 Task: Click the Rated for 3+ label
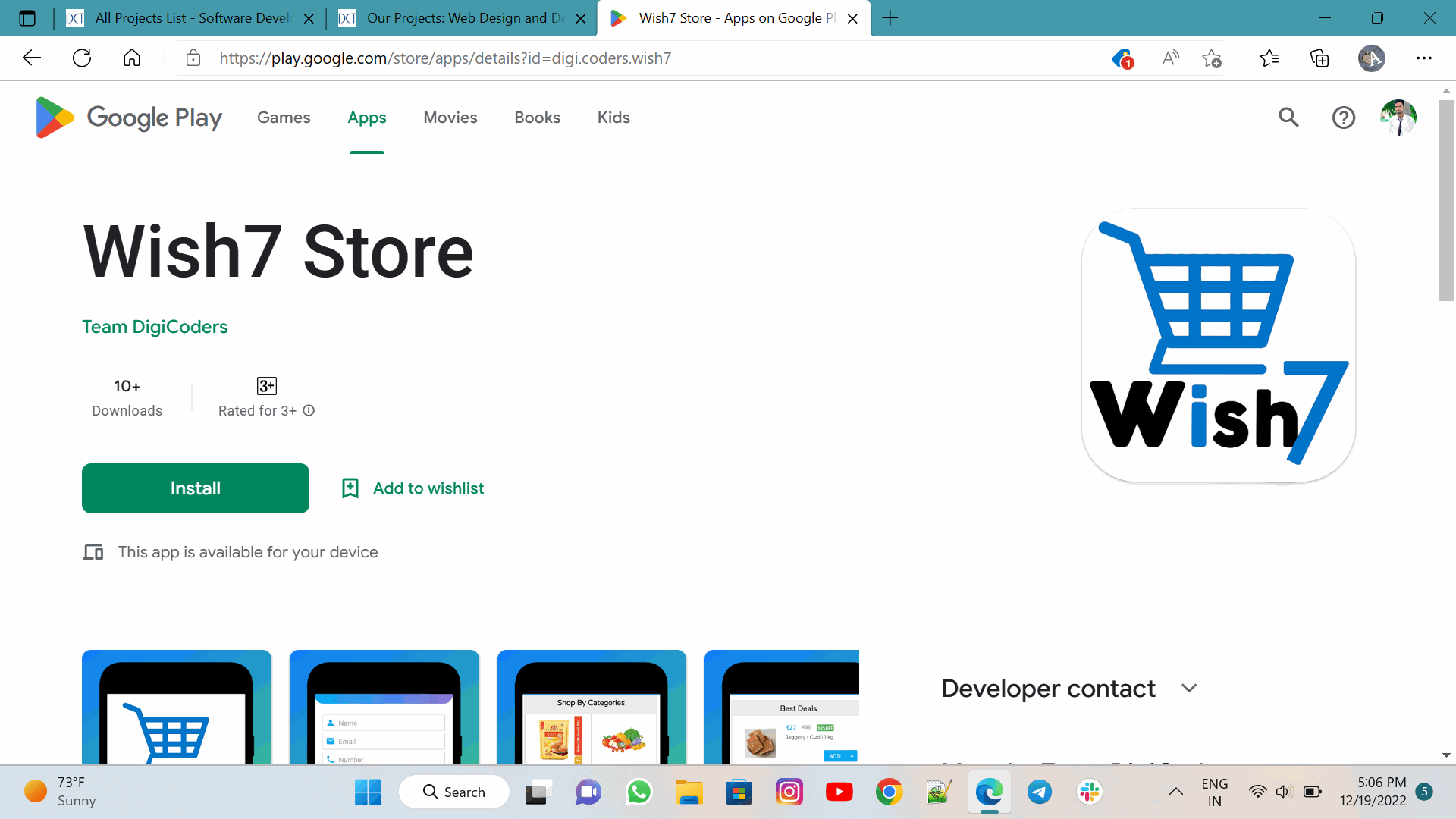(x=258, y=410)
